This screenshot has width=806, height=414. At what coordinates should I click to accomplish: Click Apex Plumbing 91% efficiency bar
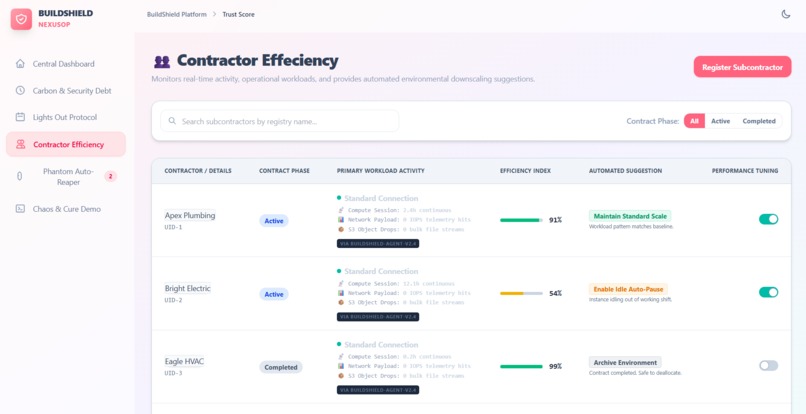(x=521, y=220)
